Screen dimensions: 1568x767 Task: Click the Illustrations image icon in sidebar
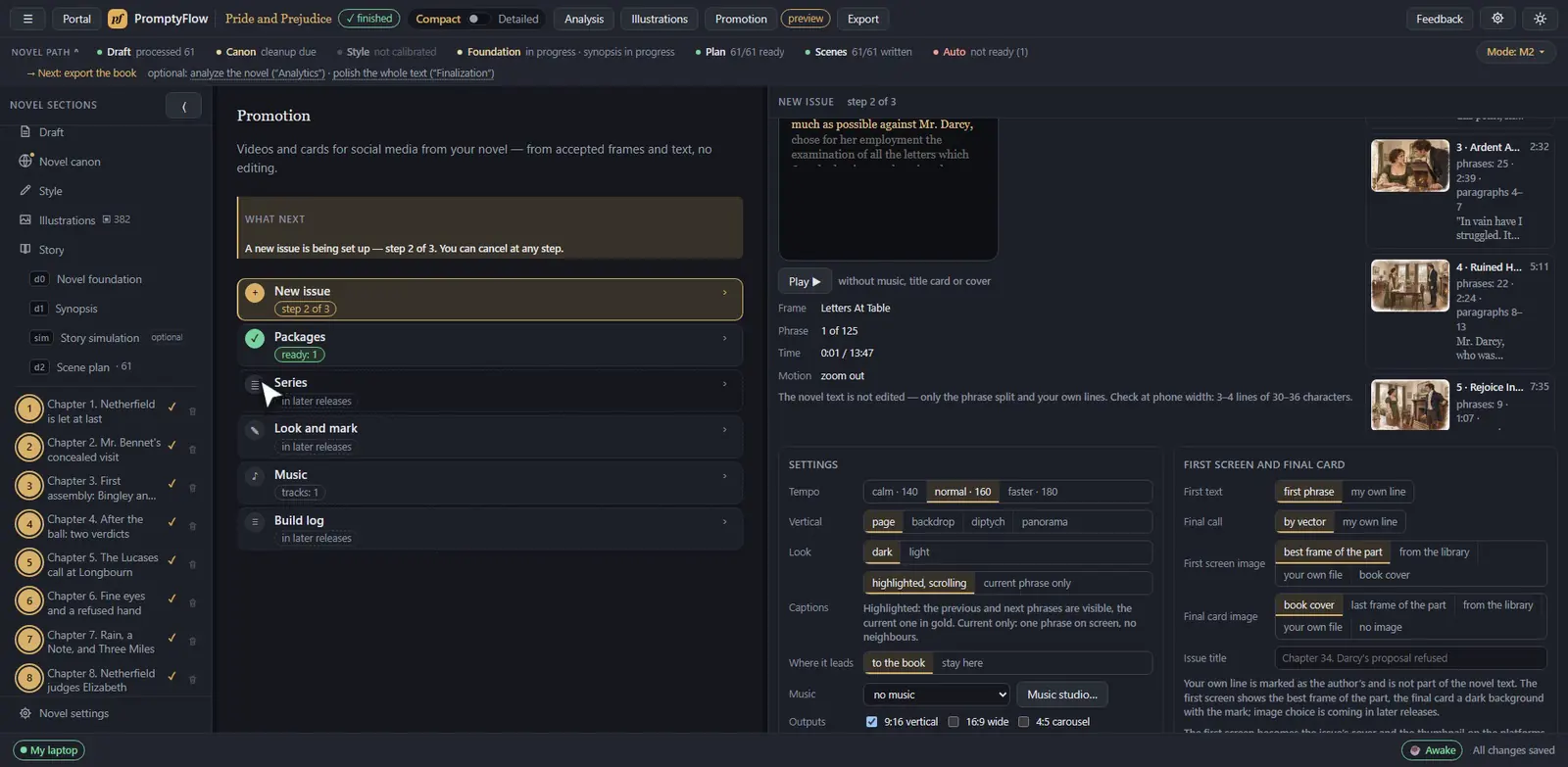[25, 219]
